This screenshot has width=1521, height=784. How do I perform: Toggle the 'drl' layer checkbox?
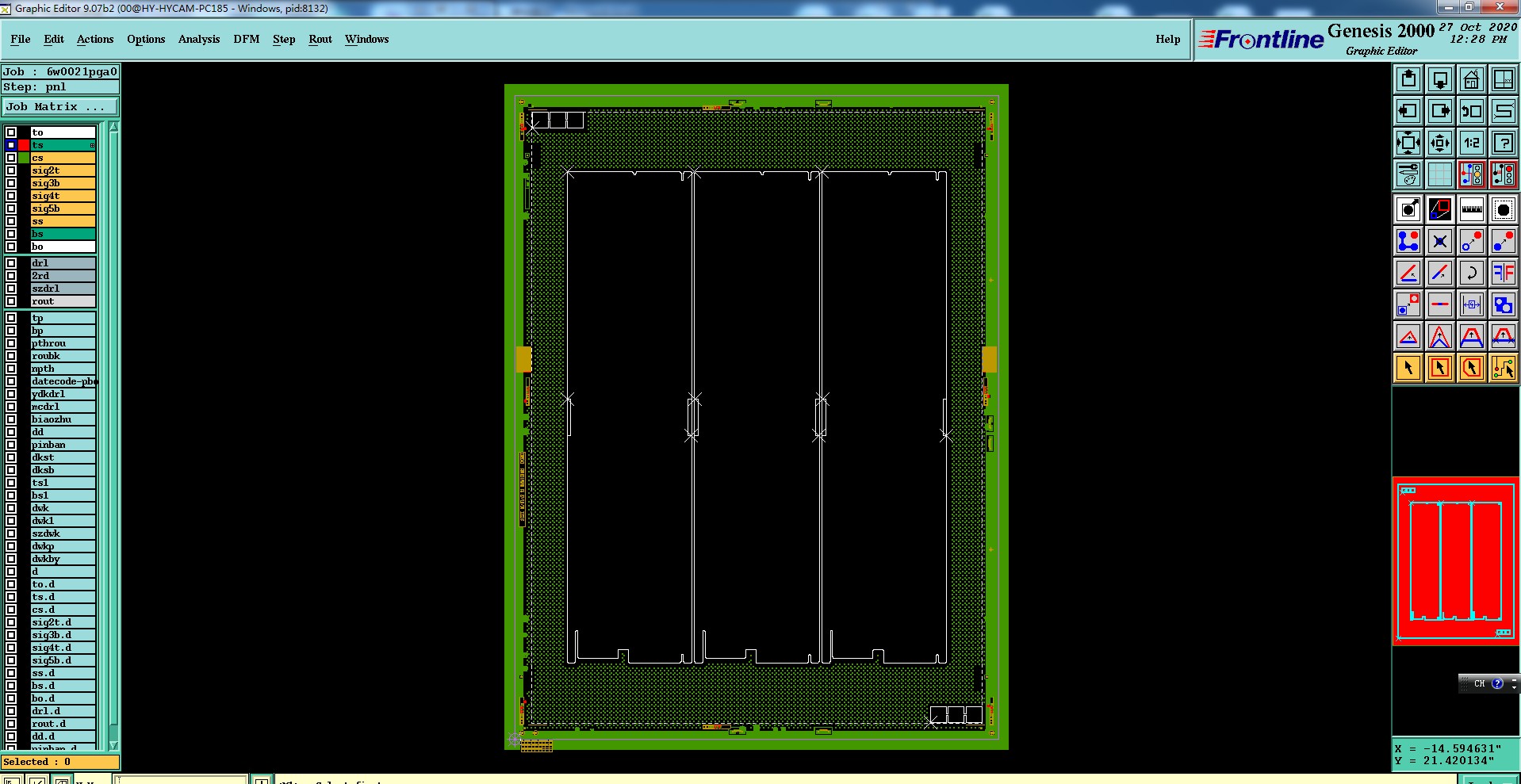(11, 263)
